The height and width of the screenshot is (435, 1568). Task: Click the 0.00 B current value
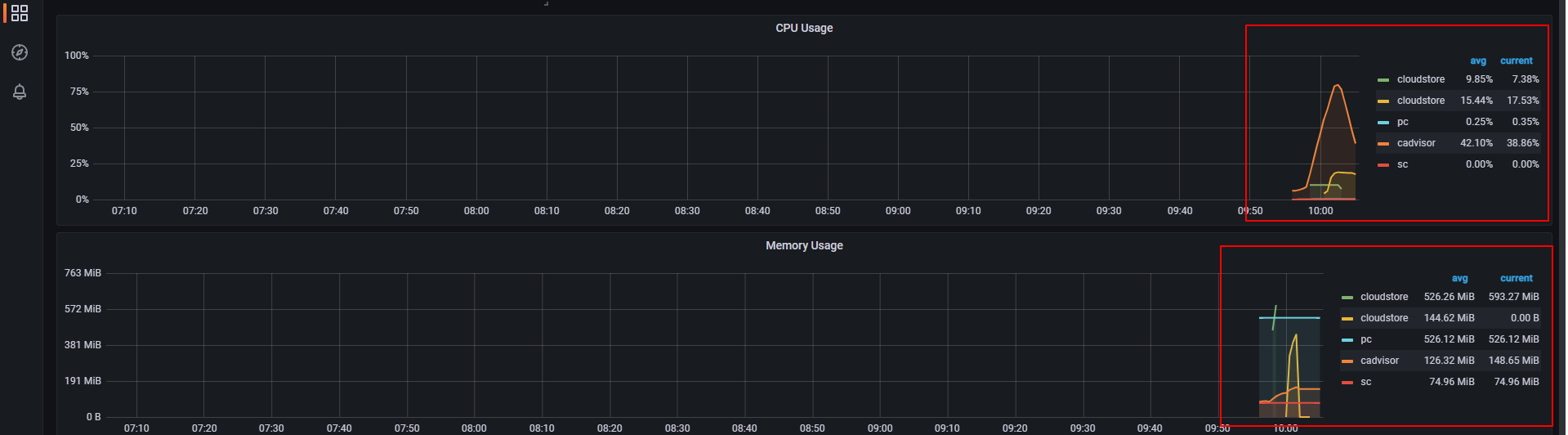(1525, 318)
